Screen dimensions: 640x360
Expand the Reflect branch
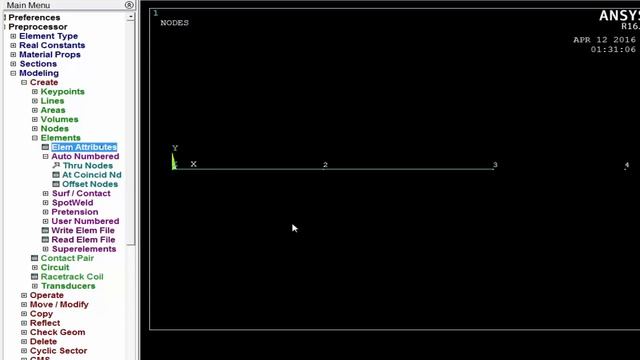[x=24, y=323]
